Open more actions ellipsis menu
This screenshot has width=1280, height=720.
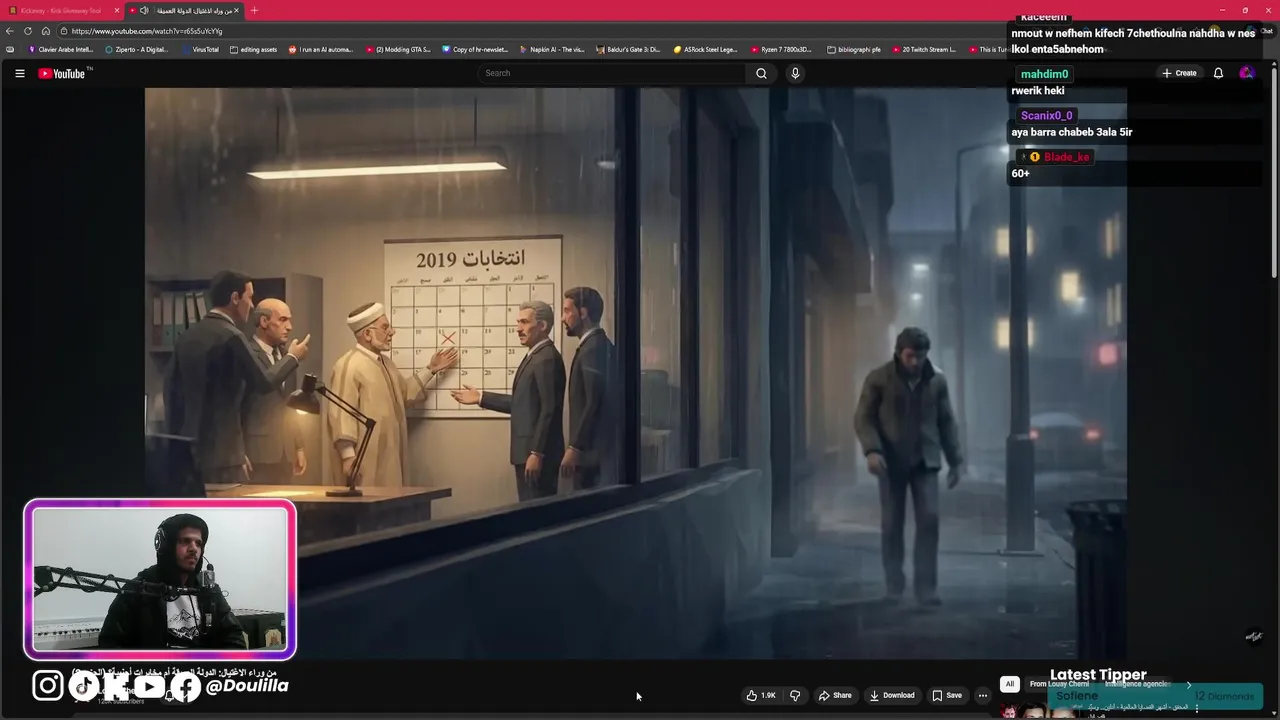[x=983, y=695]
